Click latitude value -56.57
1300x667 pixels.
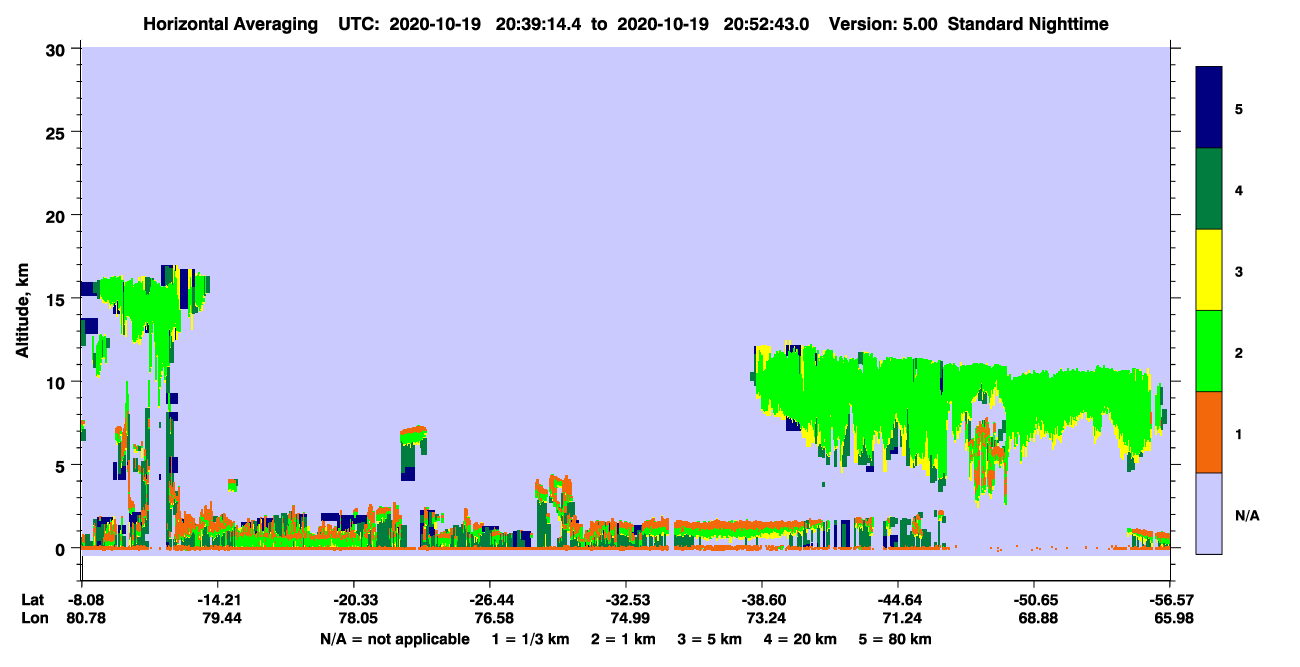click(1169, 600)
